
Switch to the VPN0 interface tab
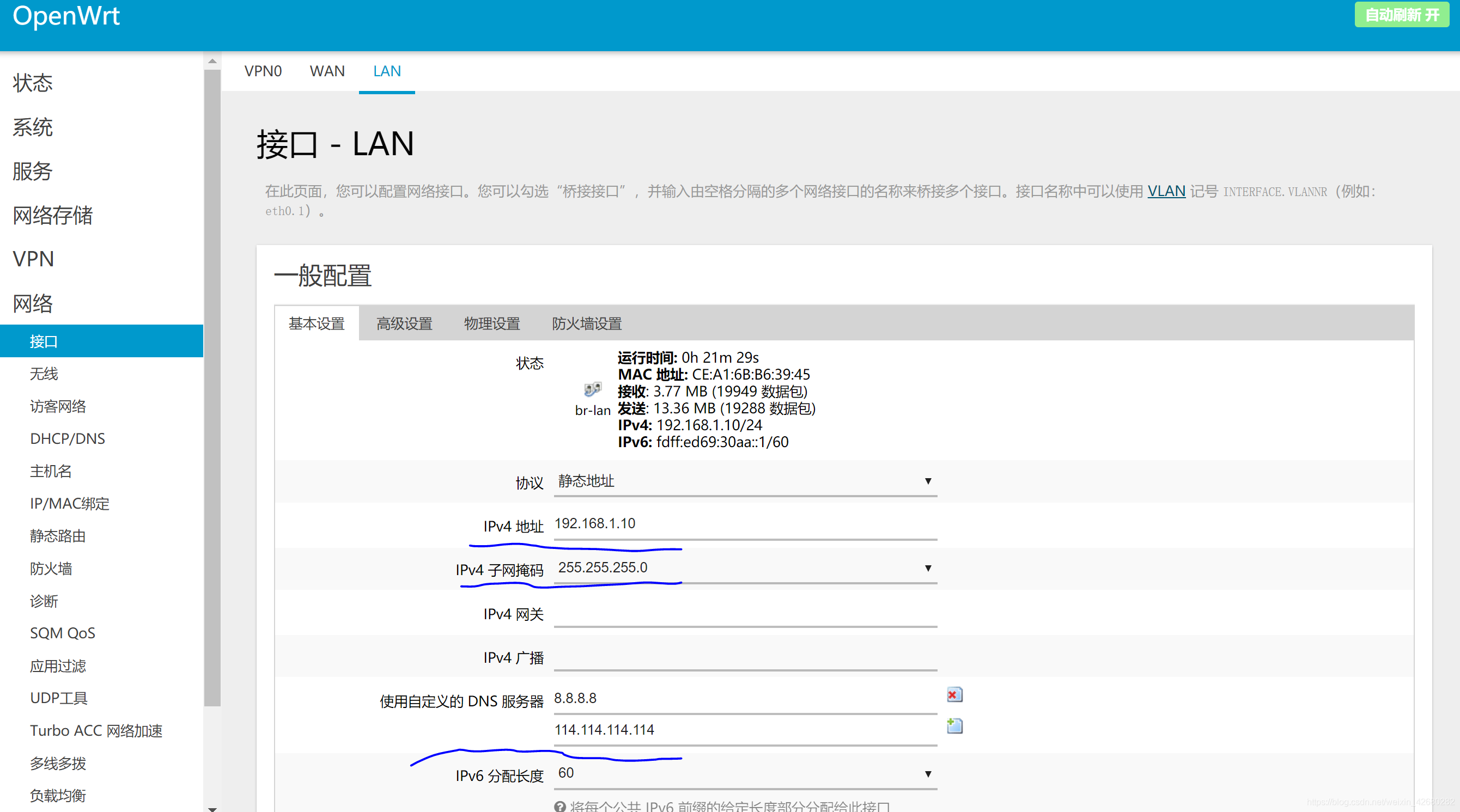pyautogui.click(x=263, y=71)
